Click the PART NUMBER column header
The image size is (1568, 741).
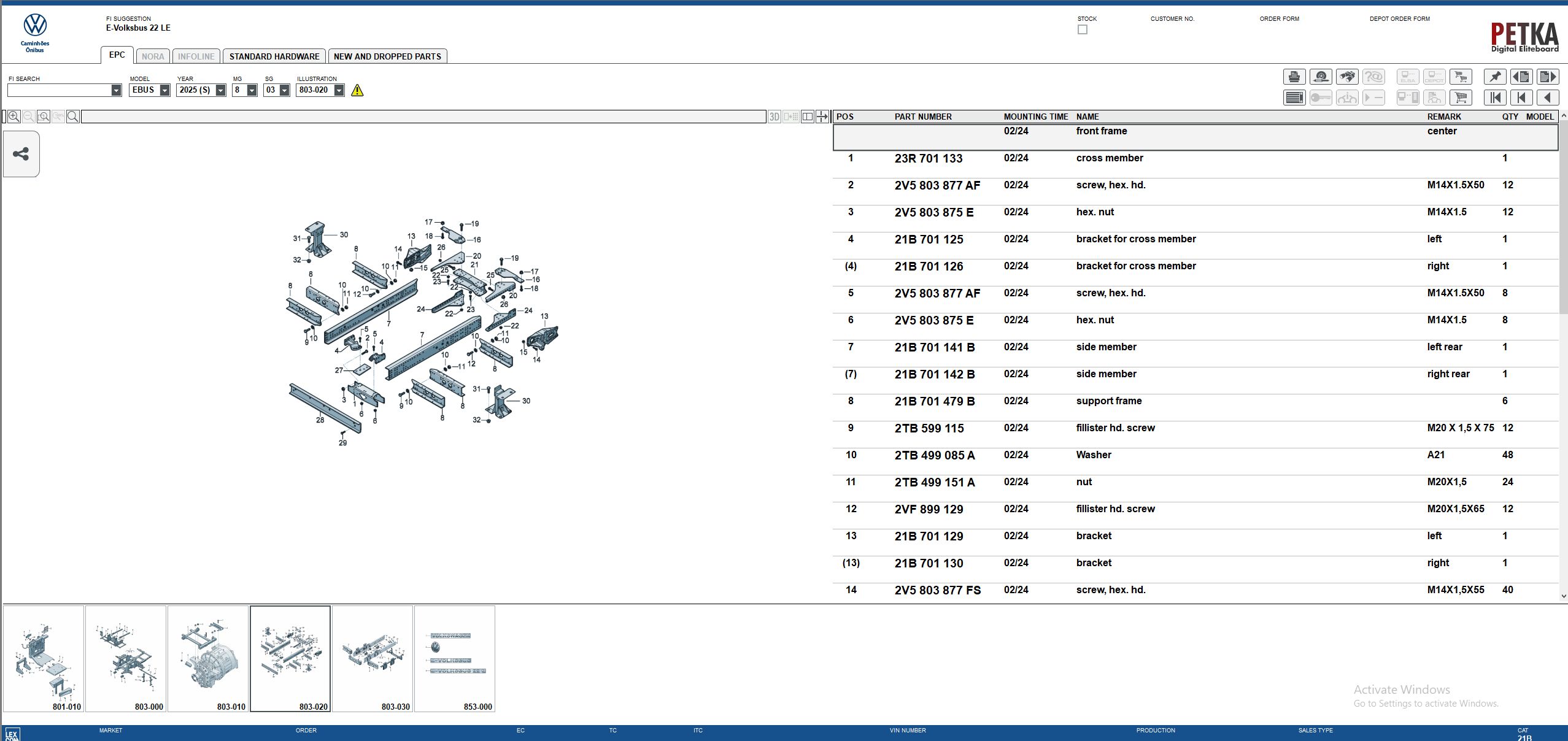point(923,117)
